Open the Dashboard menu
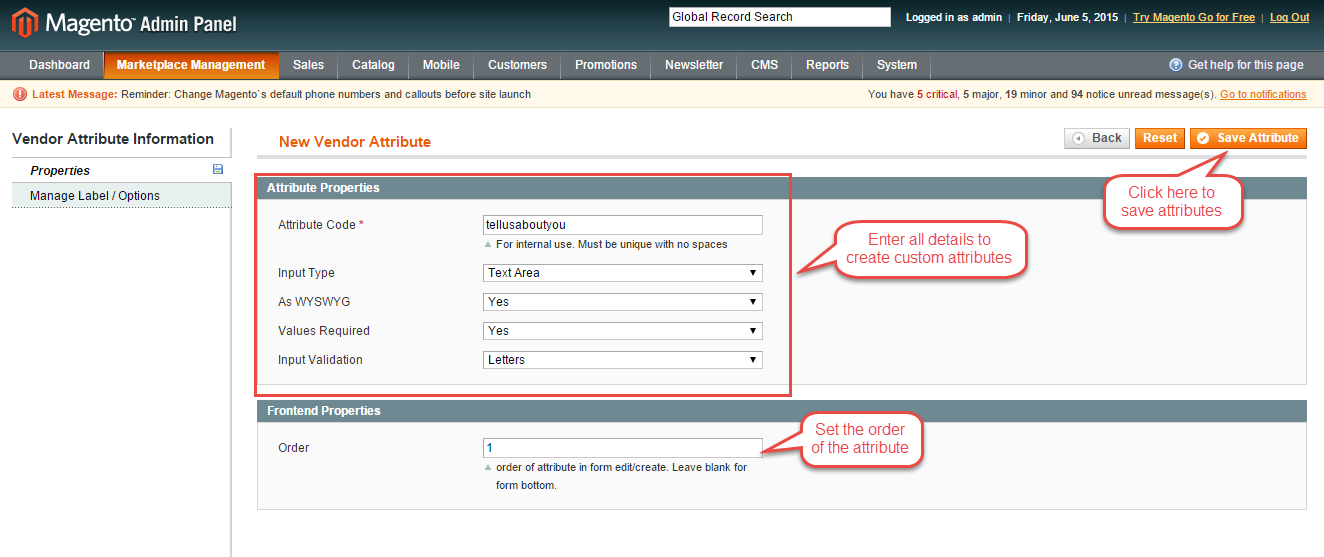This screenshot has height=557, width=1324. tap(59, 65)
